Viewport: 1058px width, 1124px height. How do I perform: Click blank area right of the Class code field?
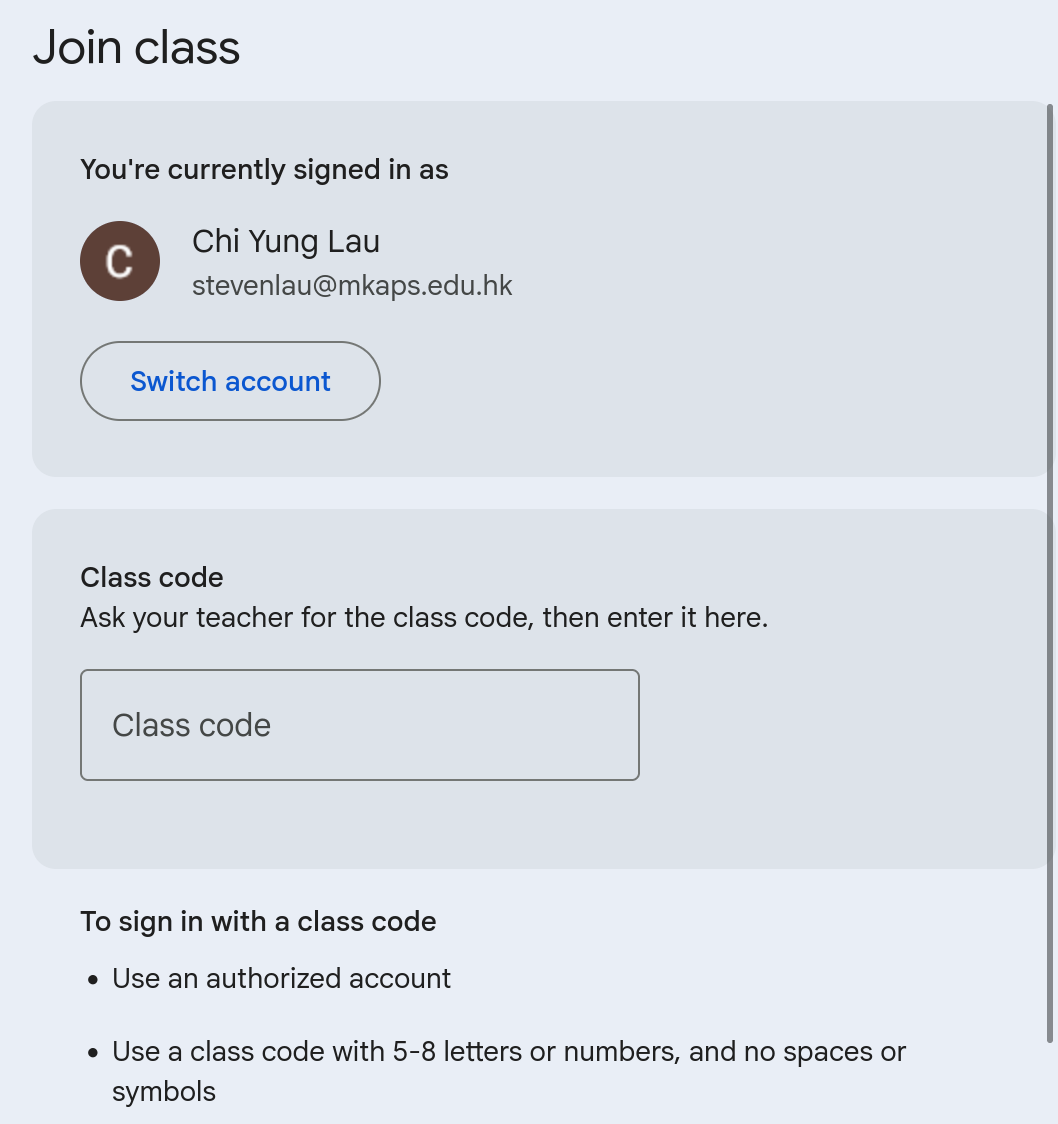click(x=840, y=725)
